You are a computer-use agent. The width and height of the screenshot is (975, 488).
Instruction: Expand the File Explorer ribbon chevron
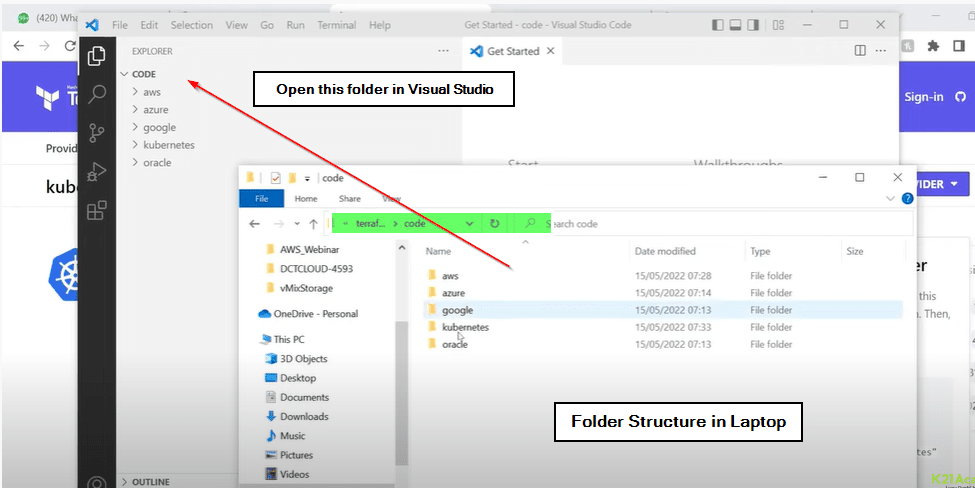pyautogui.click(x=890, y=198)
